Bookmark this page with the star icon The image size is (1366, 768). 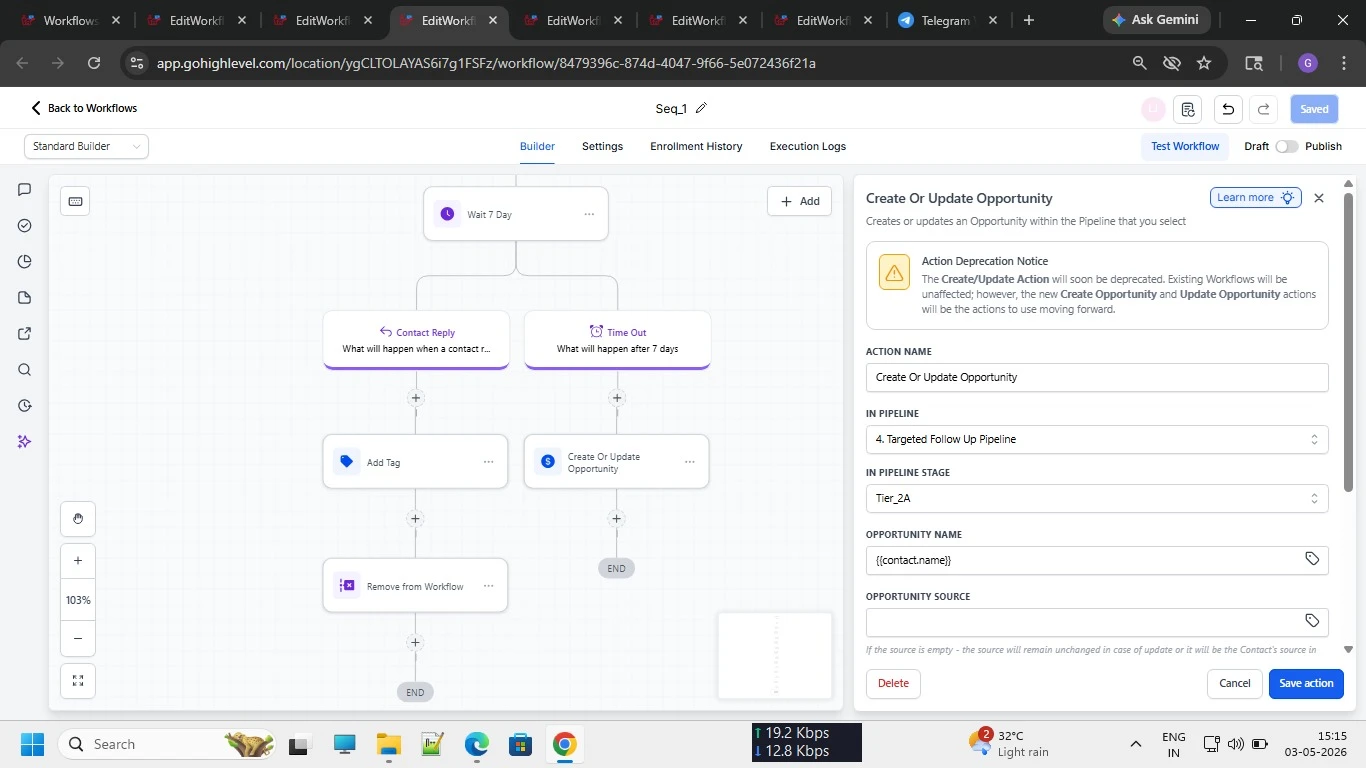pyautogui.click(x=1204, y=63)
